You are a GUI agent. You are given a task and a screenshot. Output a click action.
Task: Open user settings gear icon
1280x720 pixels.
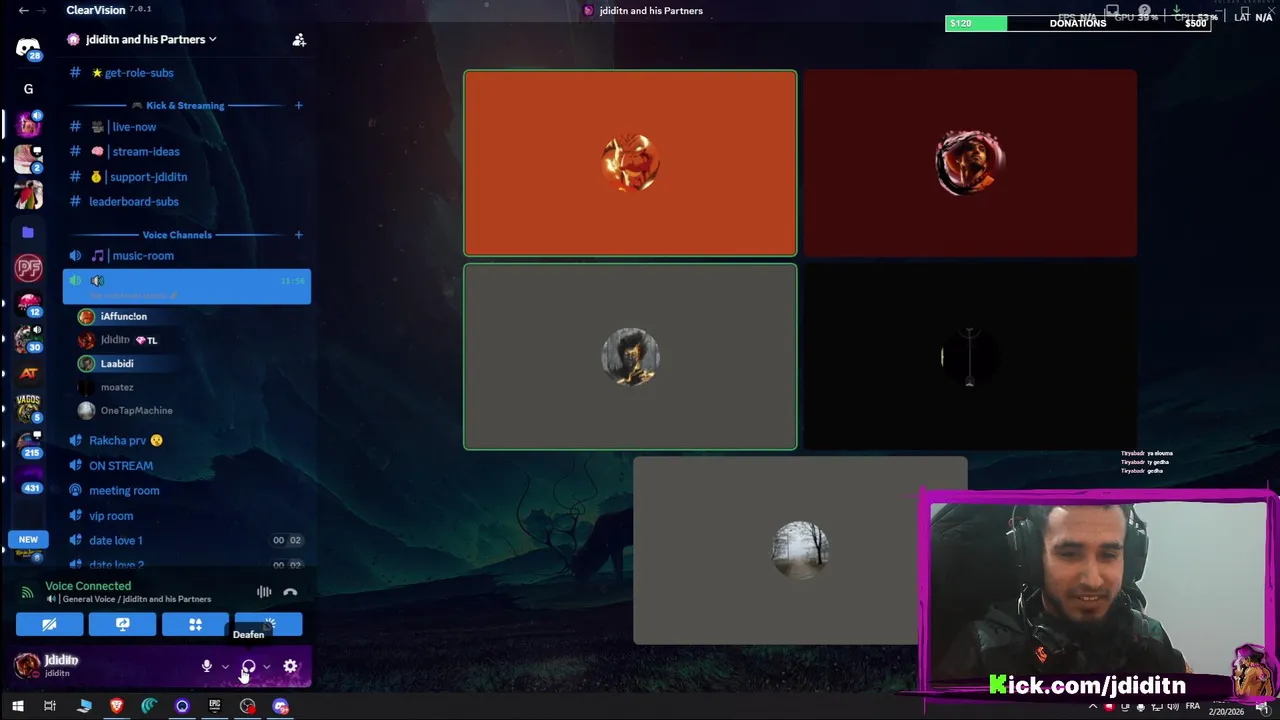[x=290, y=666]
